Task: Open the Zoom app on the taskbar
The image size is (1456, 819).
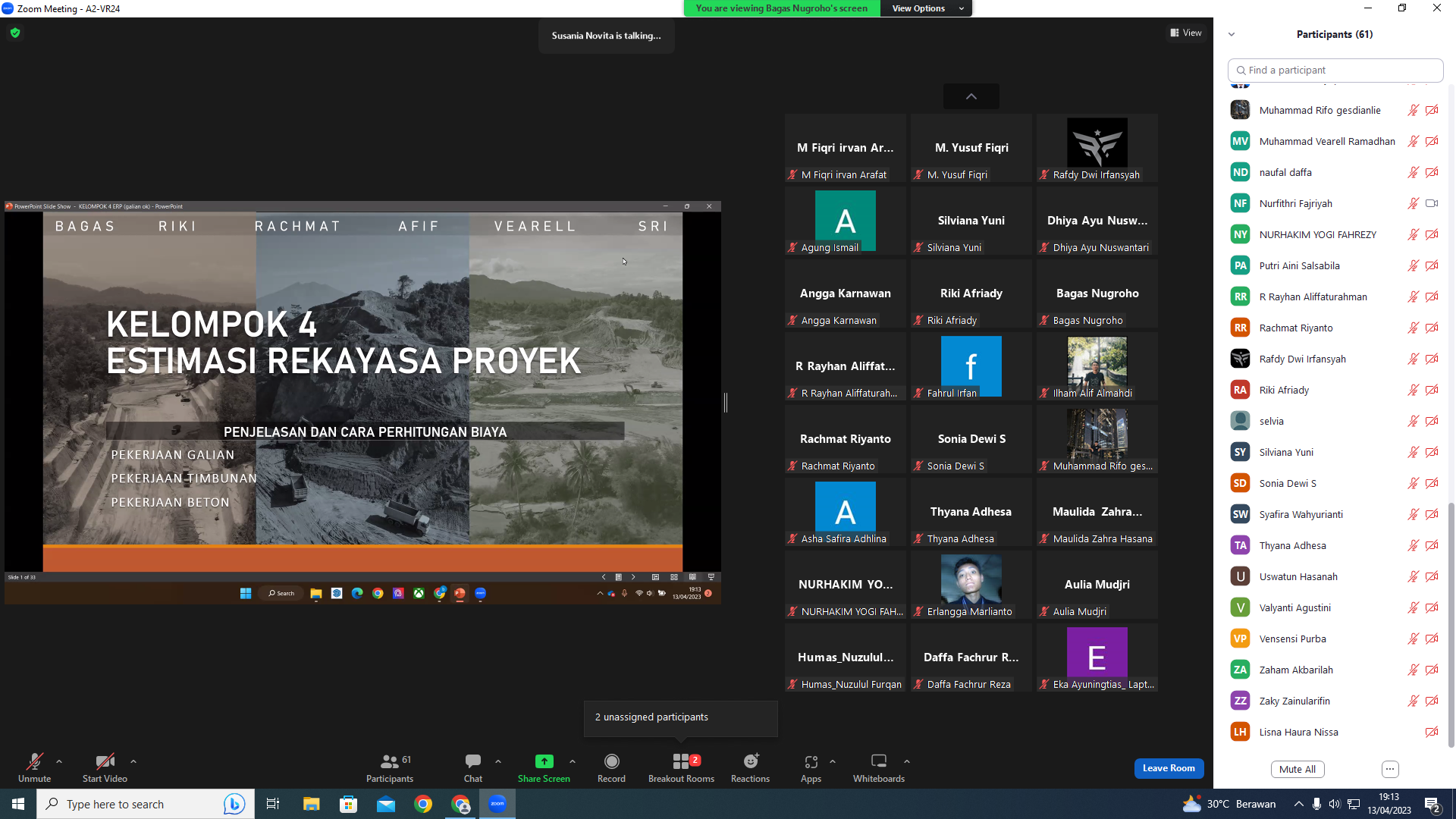Action: point(497,804)
